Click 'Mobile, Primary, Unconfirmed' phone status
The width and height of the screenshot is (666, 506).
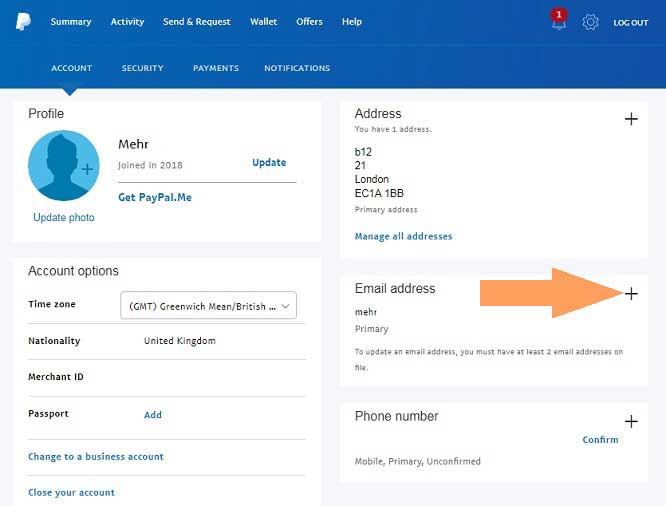[x=418, y=461]
